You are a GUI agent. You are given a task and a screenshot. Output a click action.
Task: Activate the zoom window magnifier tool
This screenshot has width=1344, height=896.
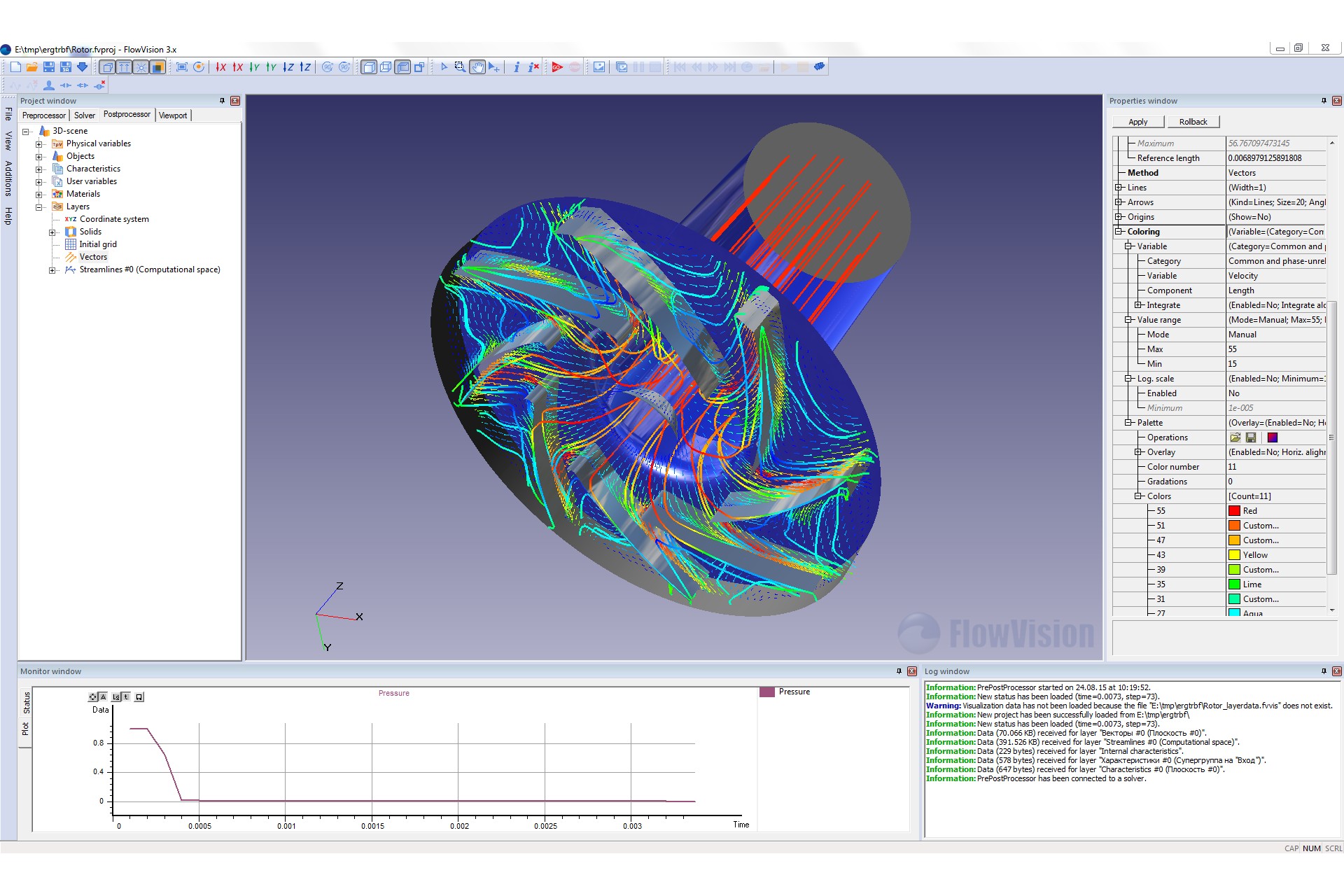pyautogui.click(x=460, y=67)
